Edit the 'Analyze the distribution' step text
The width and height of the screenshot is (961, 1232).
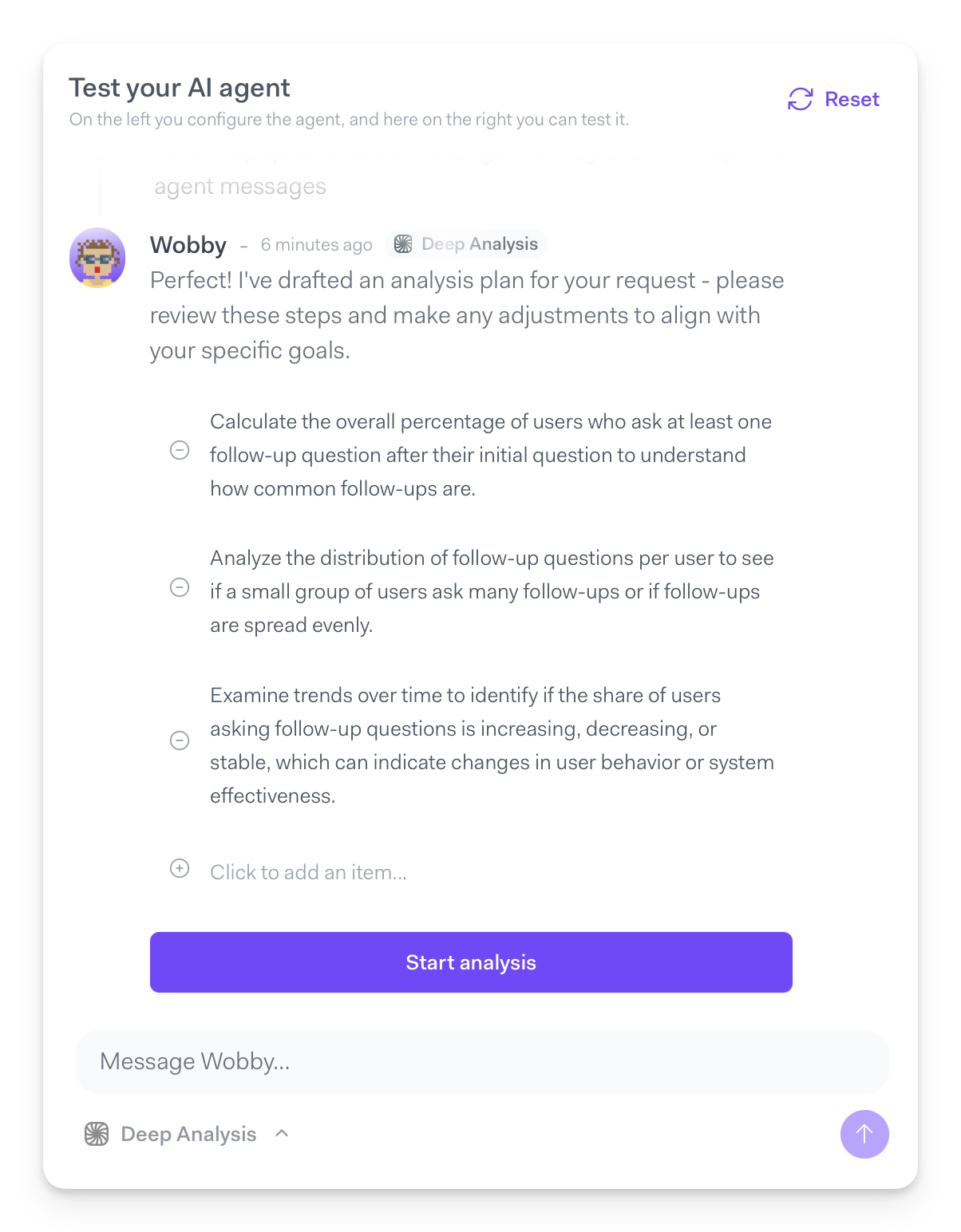(490, 591)
